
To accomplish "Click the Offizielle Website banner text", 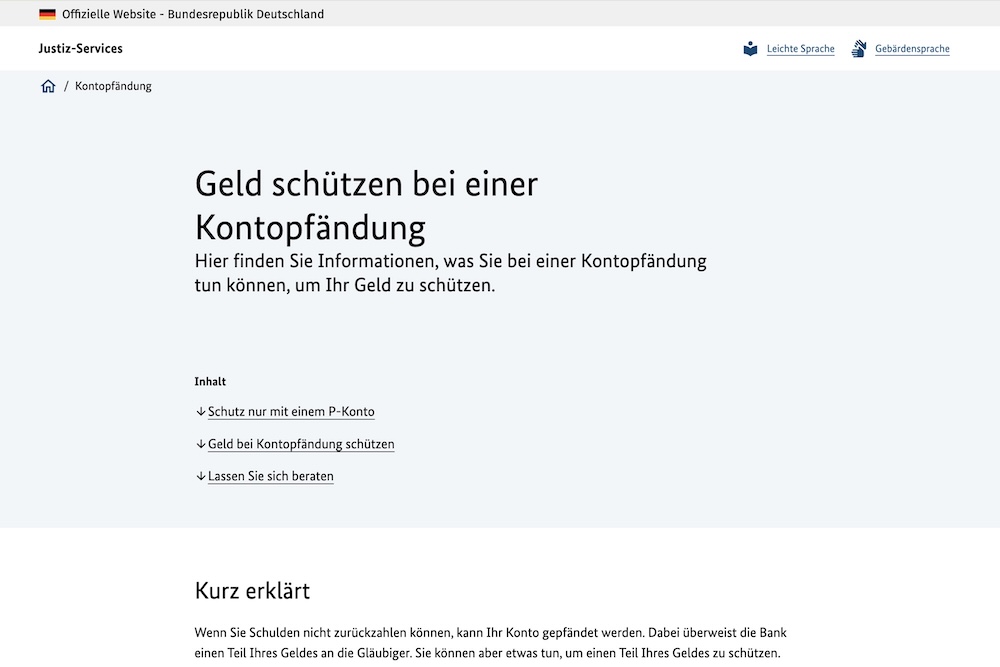I will (x=192, y=13).
